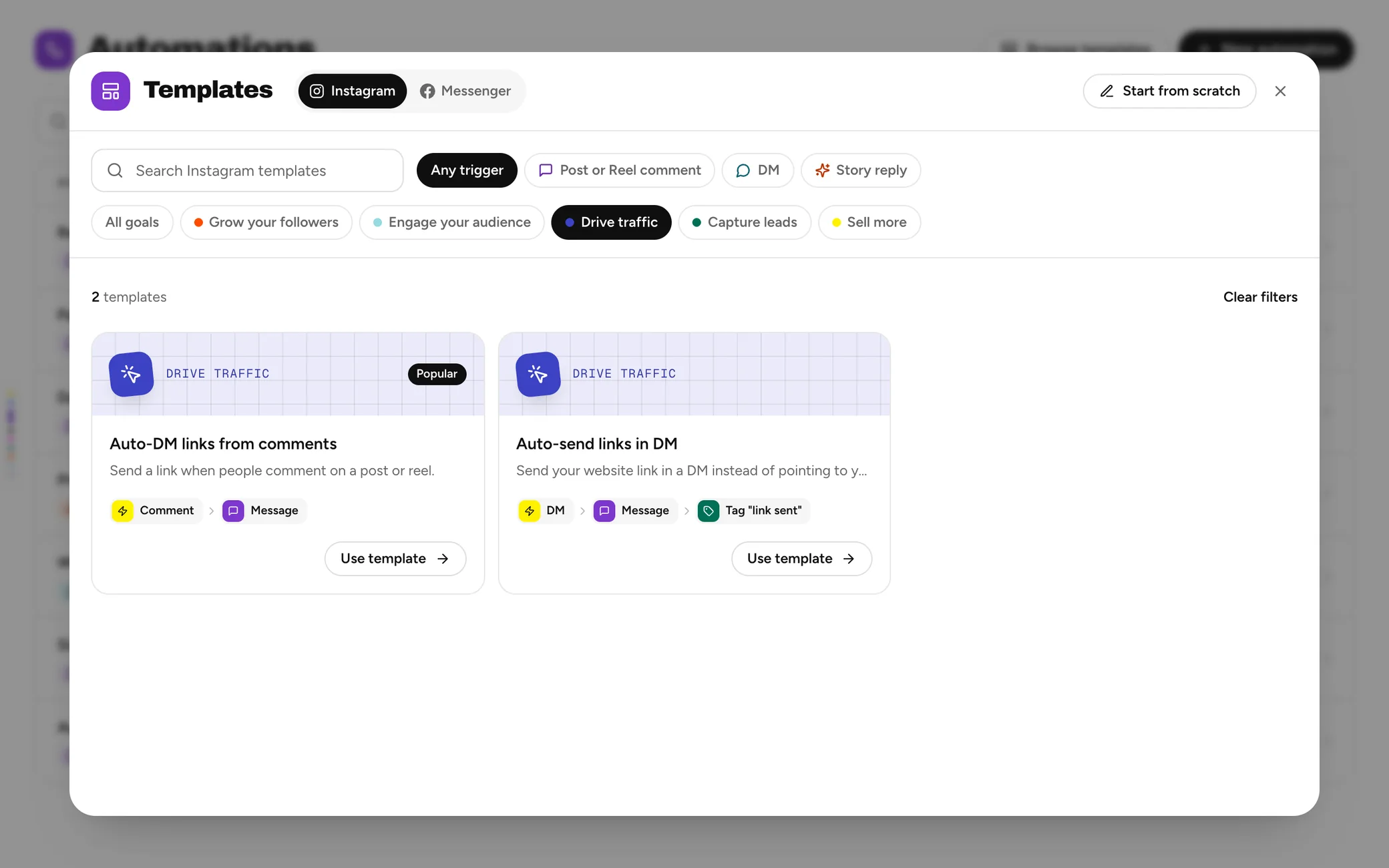Click Drive Traffic cursor icon on Auto-DM links card

132,374
